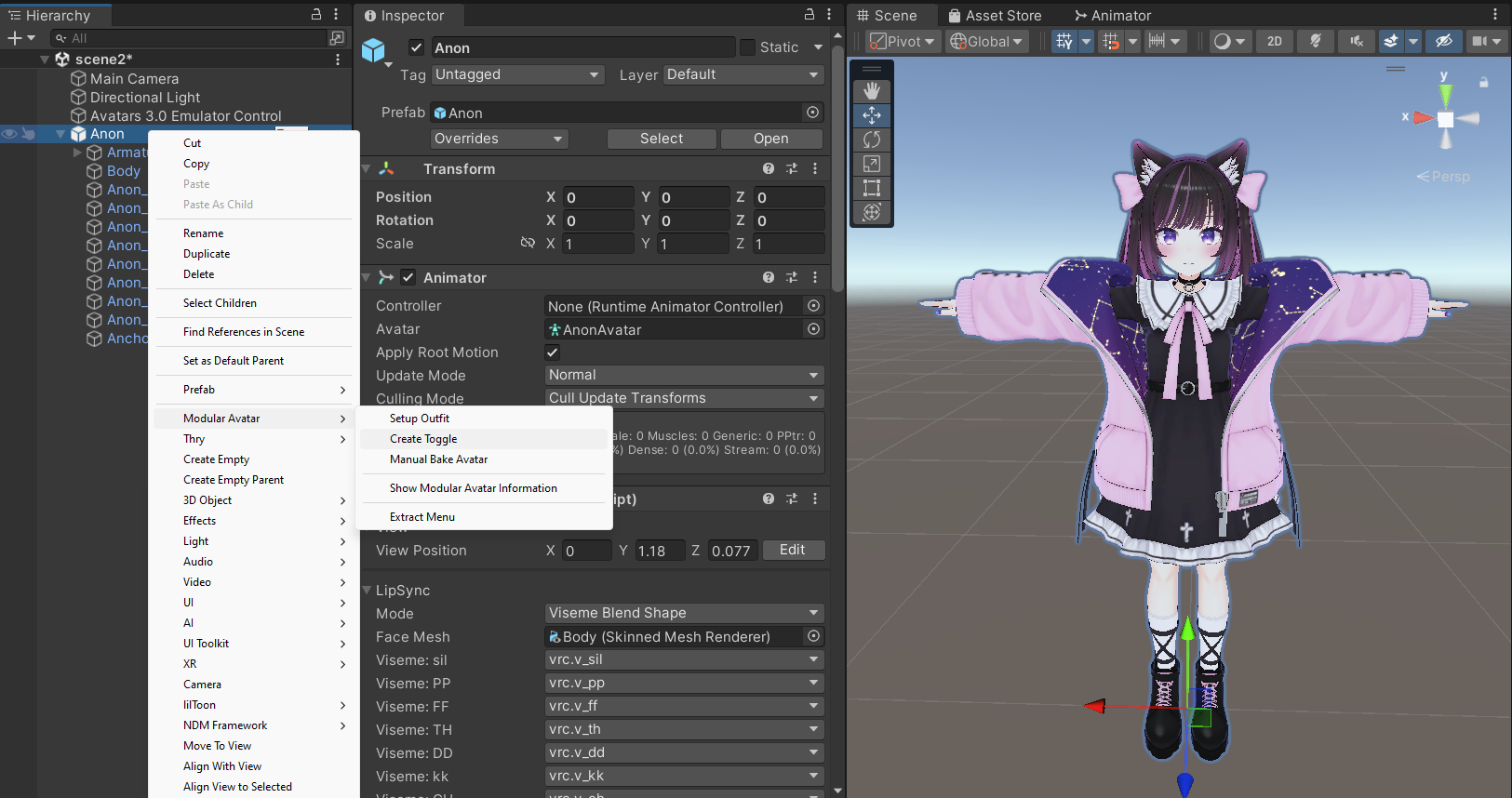Screen dimensions: 1512x798
Task: Select the Move tool
Action: 872,115
